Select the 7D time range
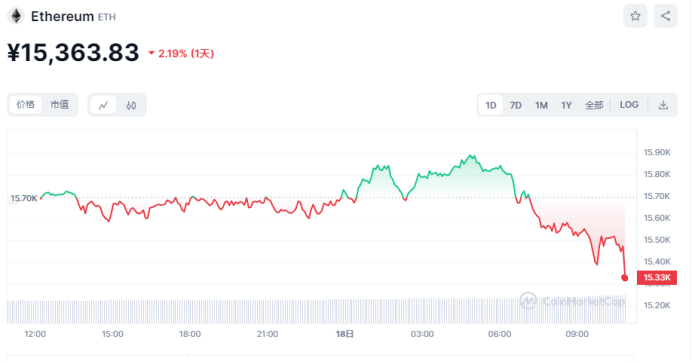This screenshot has width=692, height=362. point(515,105)
